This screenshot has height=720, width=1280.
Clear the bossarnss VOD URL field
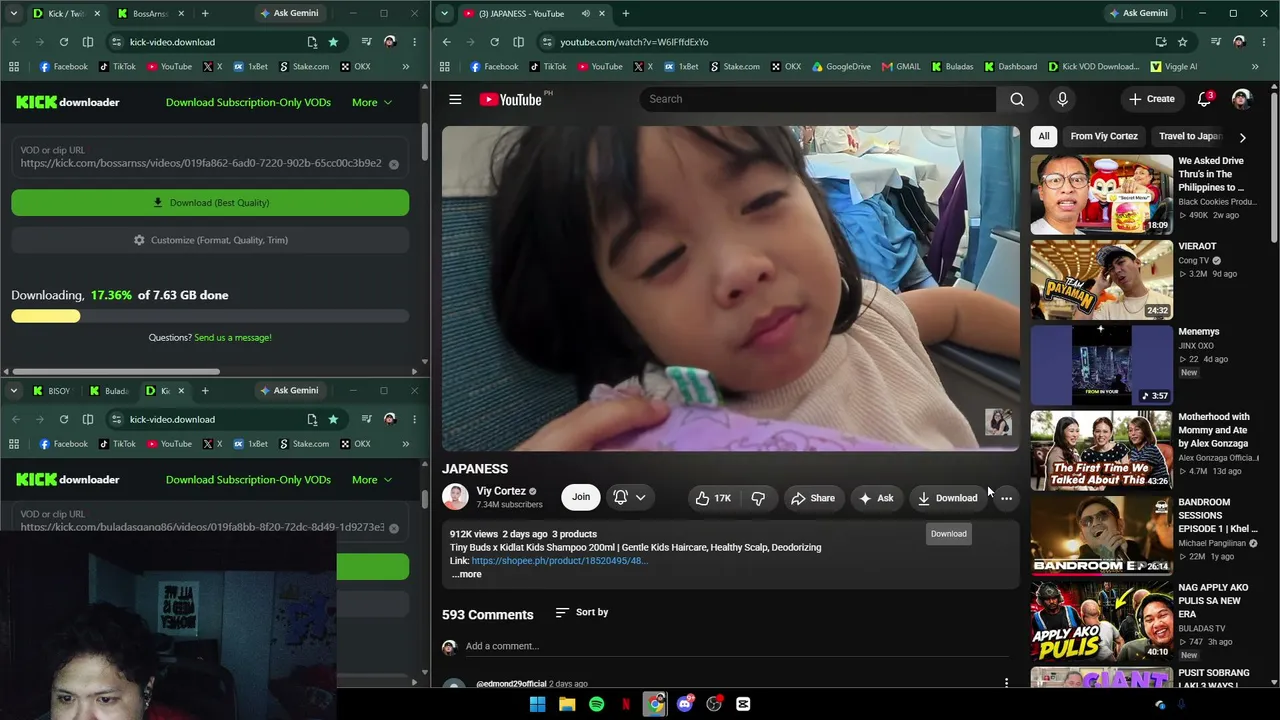[x=394, y=164]
